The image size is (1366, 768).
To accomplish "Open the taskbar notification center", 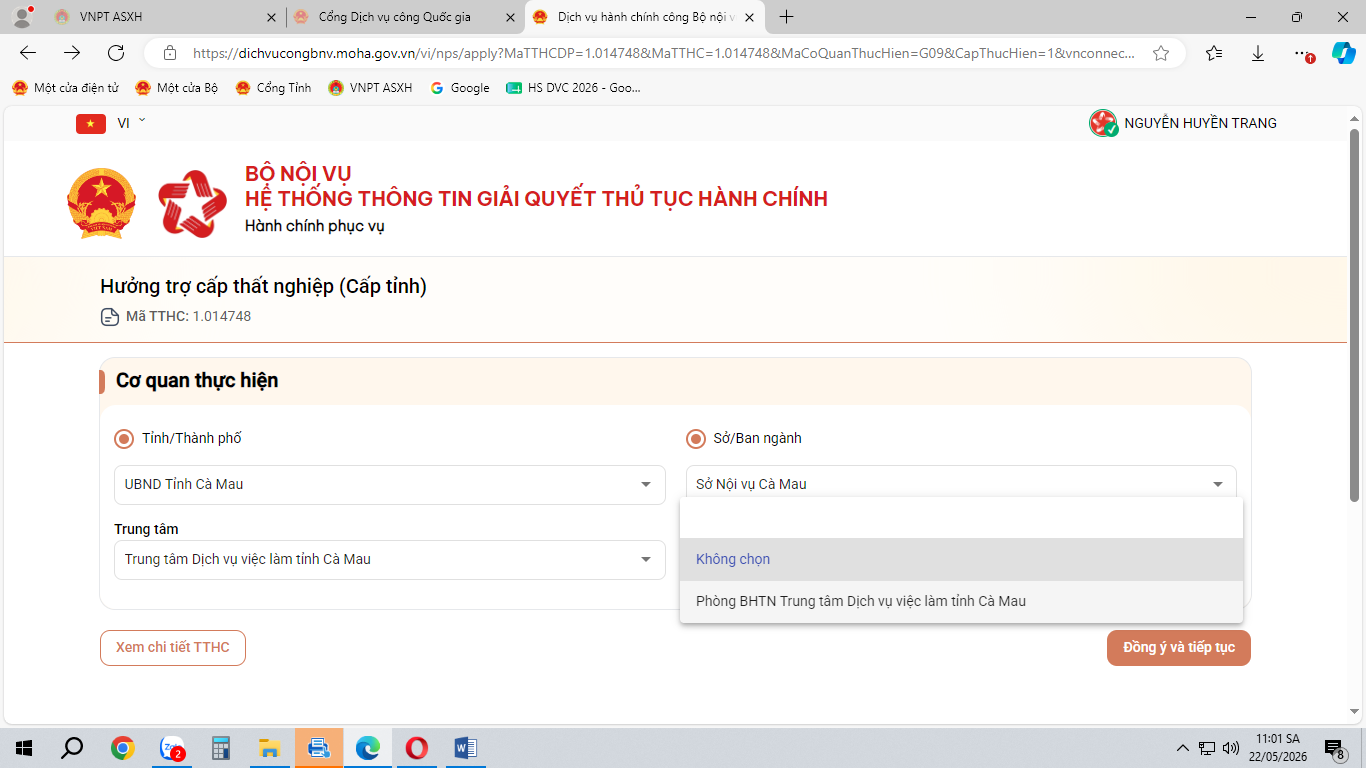I will (x=1335, y=748).
